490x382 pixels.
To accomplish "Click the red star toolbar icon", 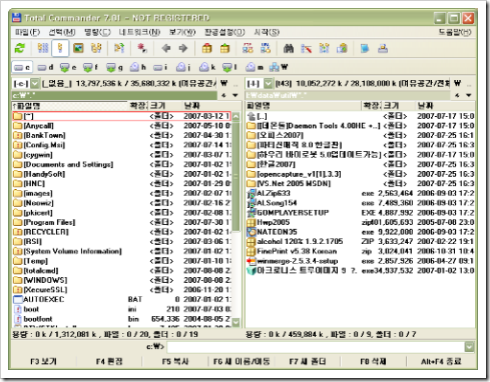I will point(142,48).
